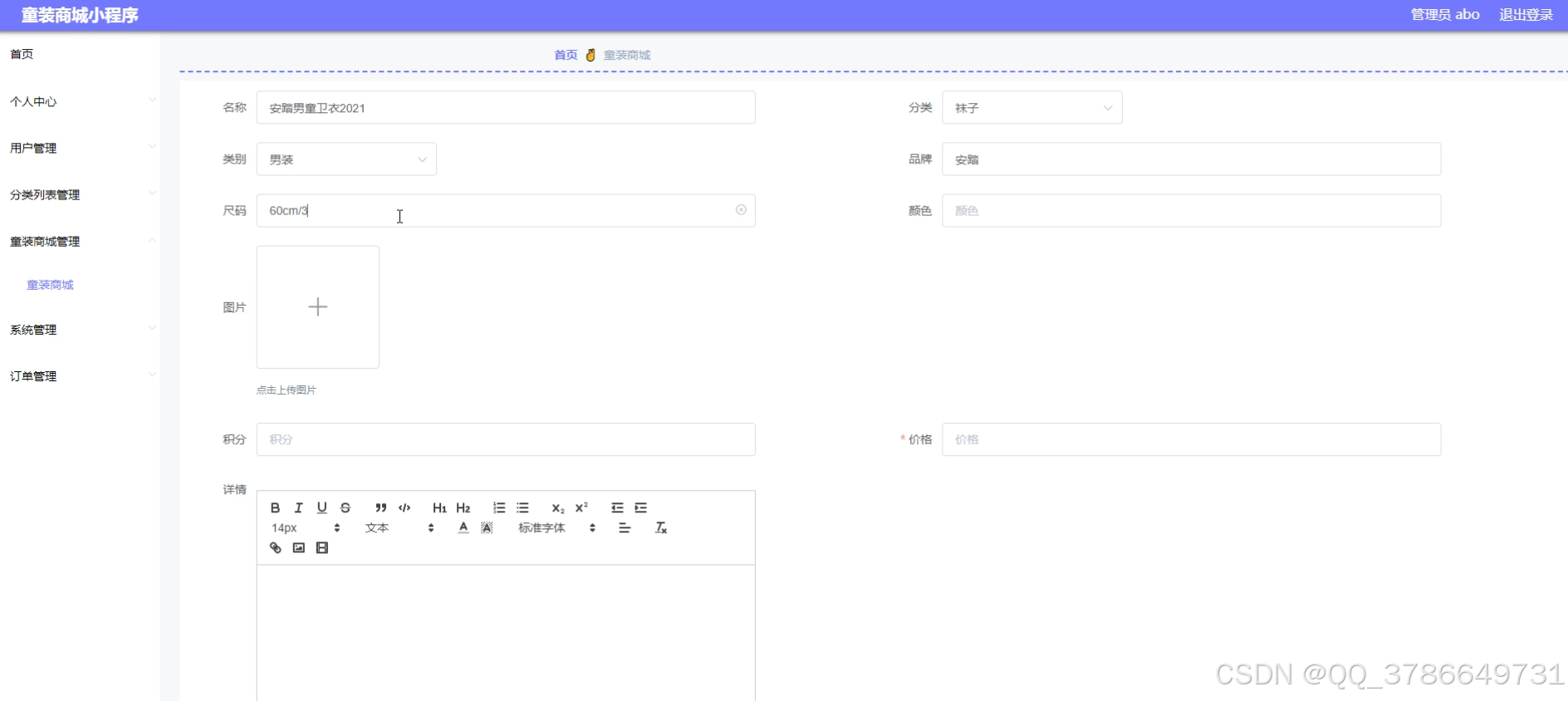Collapse the 童装商城管理 sidebar menu
The image size is (1568, 701).
pyautogui.click(x=80, y=241)
